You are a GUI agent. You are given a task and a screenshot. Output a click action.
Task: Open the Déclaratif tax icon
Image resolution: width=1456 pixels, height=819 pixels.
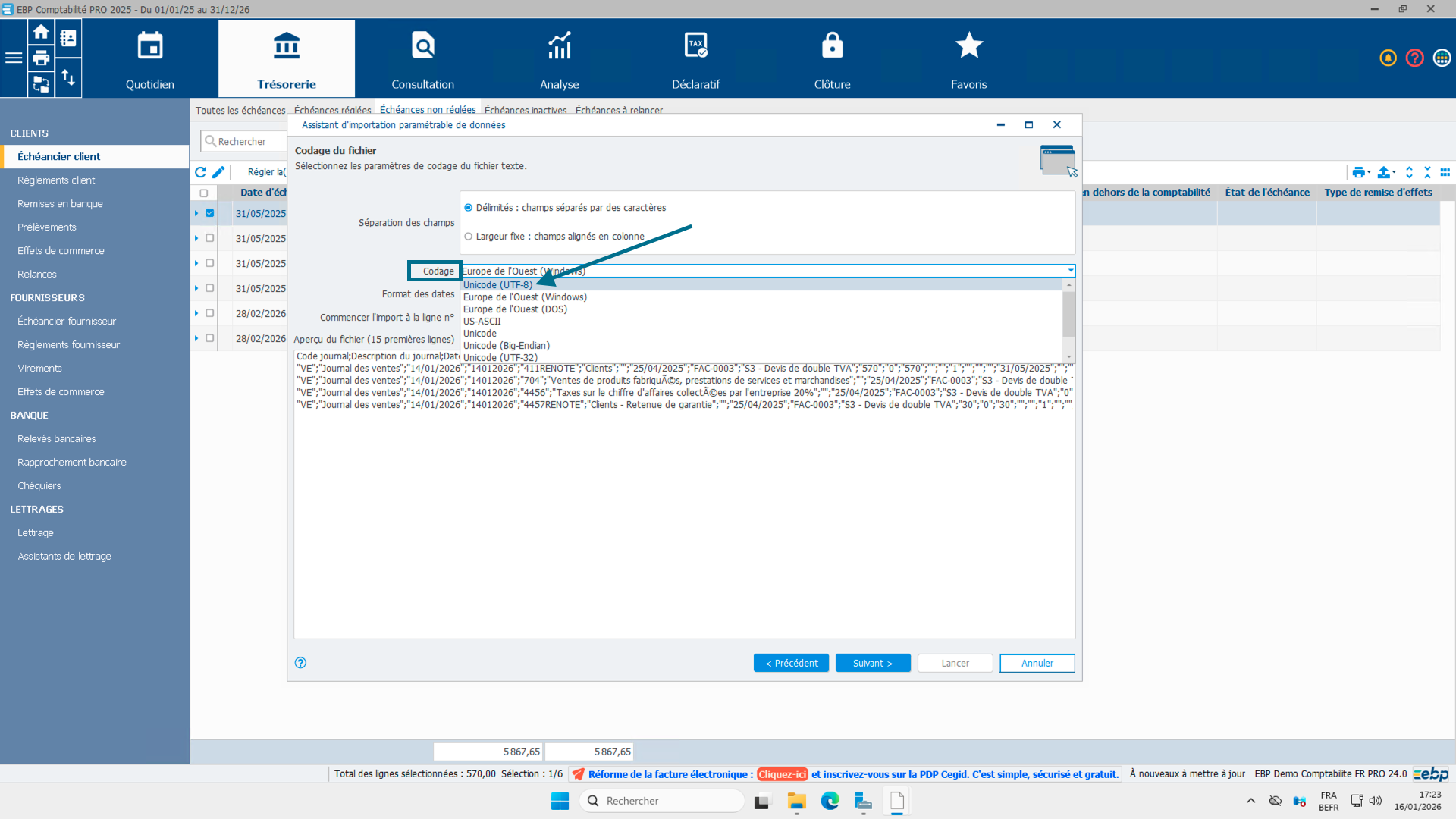(695, 46)
